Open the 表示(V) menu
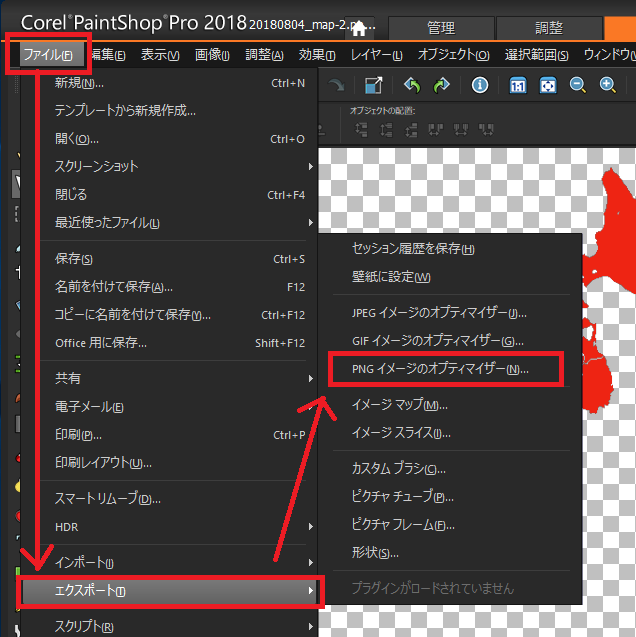 tap(160, 55)
